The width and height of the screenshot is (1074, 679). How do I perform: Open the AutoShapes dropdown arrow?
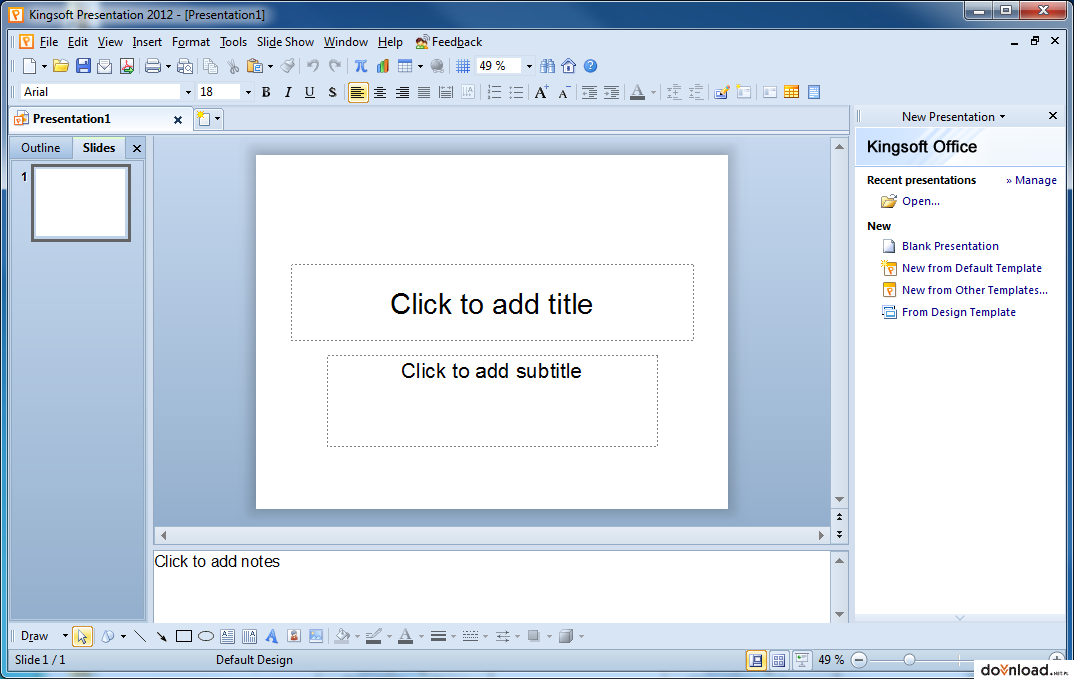click(x=123, y=636)
